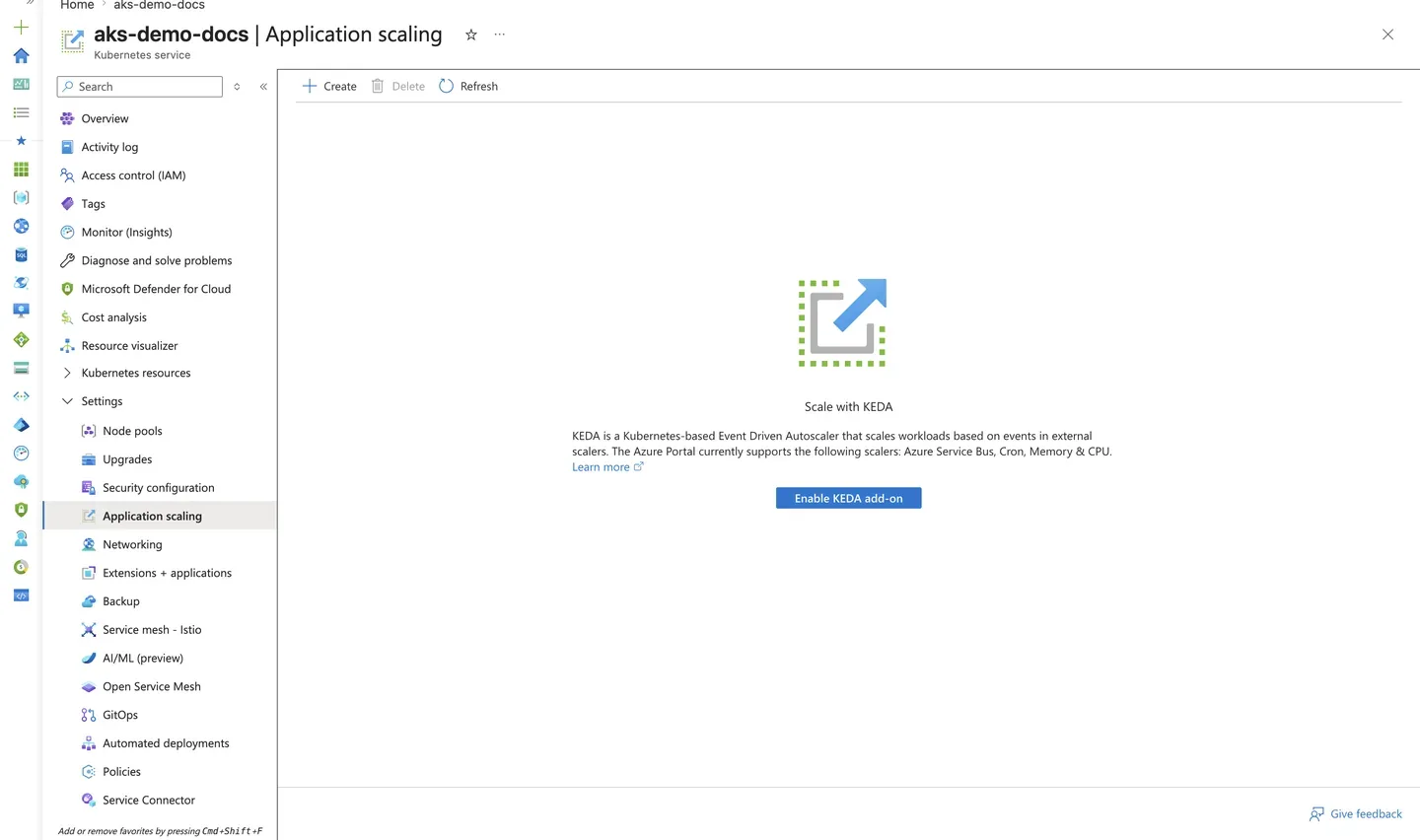
Task: Click the GitOps icon
Action: pyautogui.click(x=89, y=715)
